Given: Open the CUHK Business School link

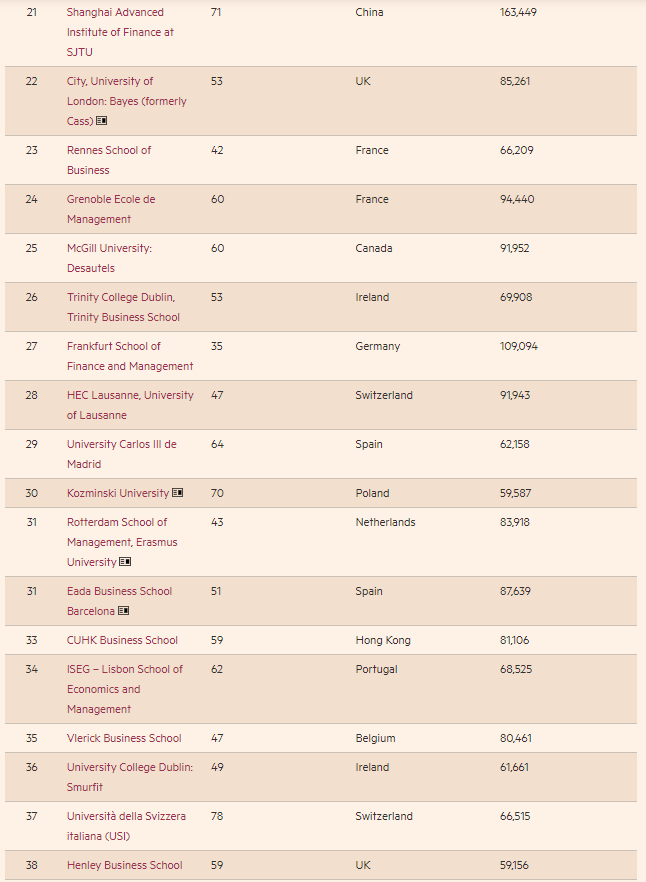Looking at the screenshot, I should coord(122,640).
